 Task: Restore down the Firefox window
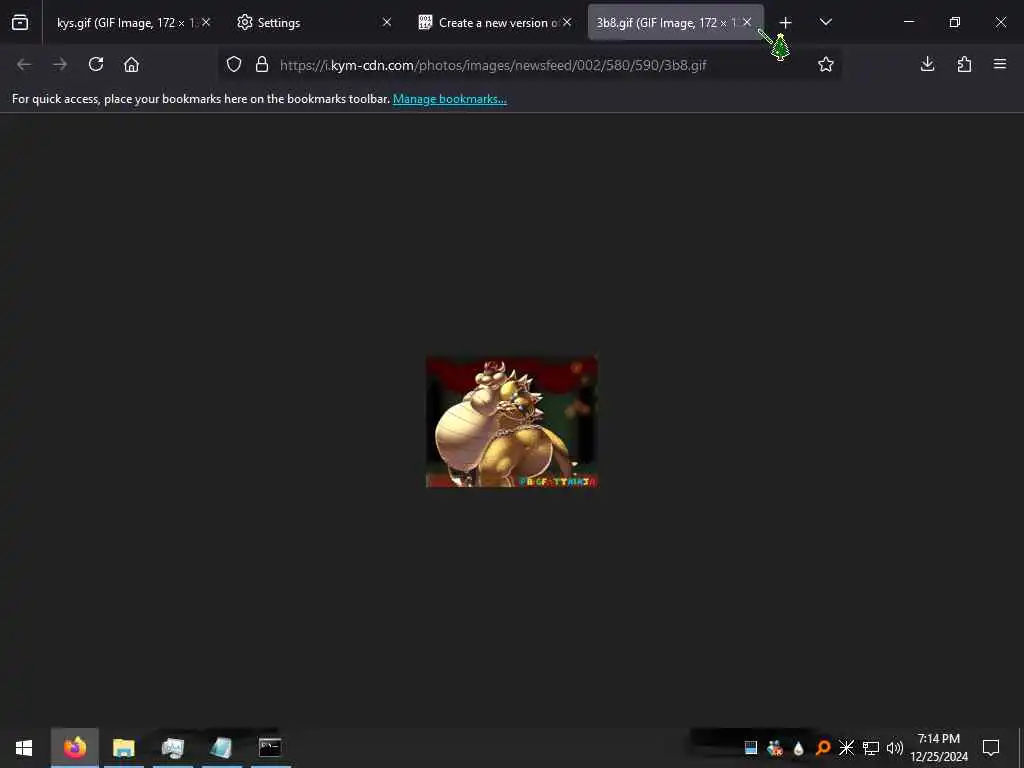(x=954, y=22)
